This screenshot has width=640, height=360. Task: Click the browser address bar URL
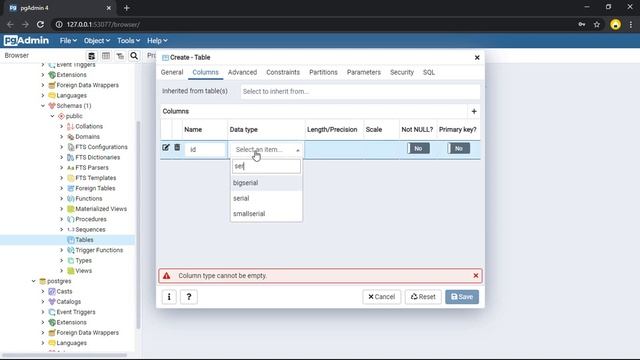103,24
